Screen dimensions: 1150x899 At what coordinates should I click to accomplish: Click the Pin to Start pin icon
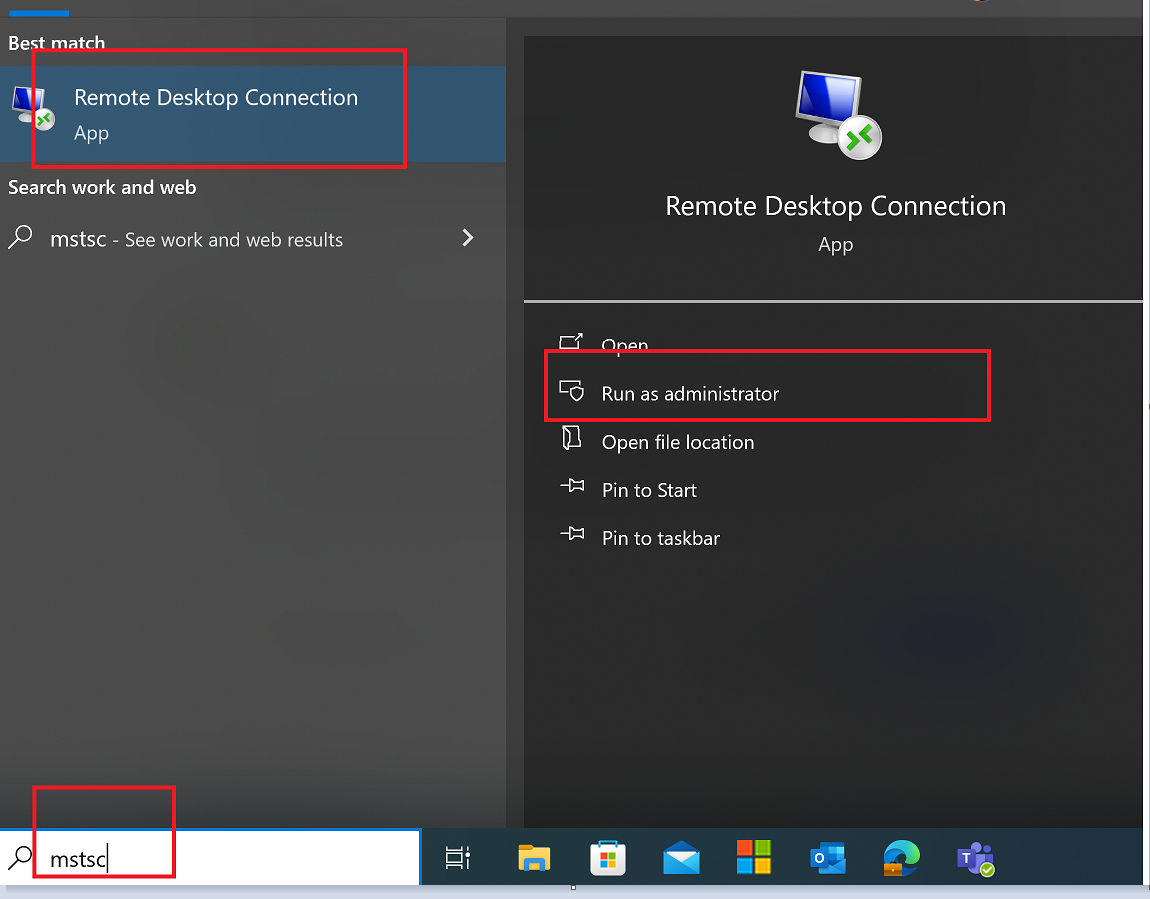click(x=572, y=485)
